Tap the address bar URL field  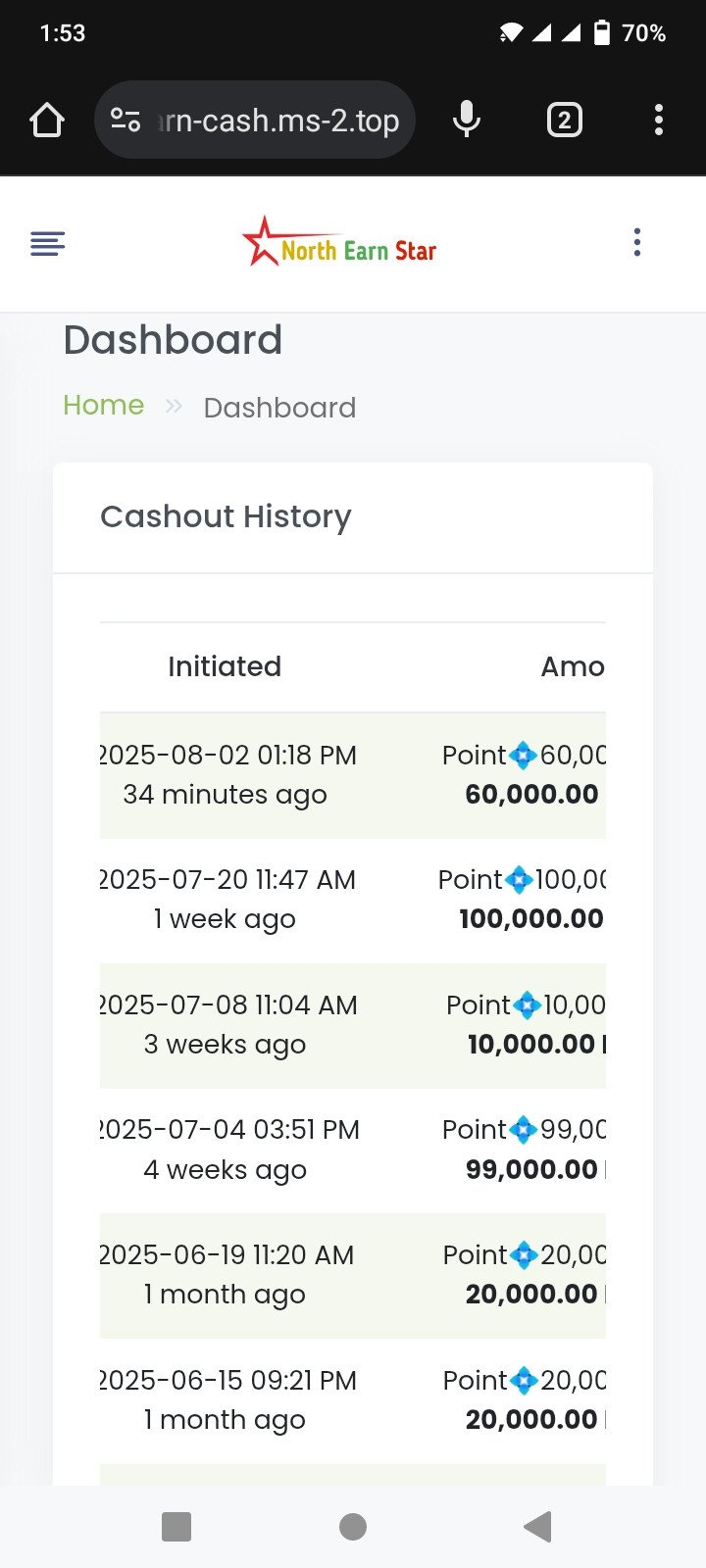click(279, 121)
